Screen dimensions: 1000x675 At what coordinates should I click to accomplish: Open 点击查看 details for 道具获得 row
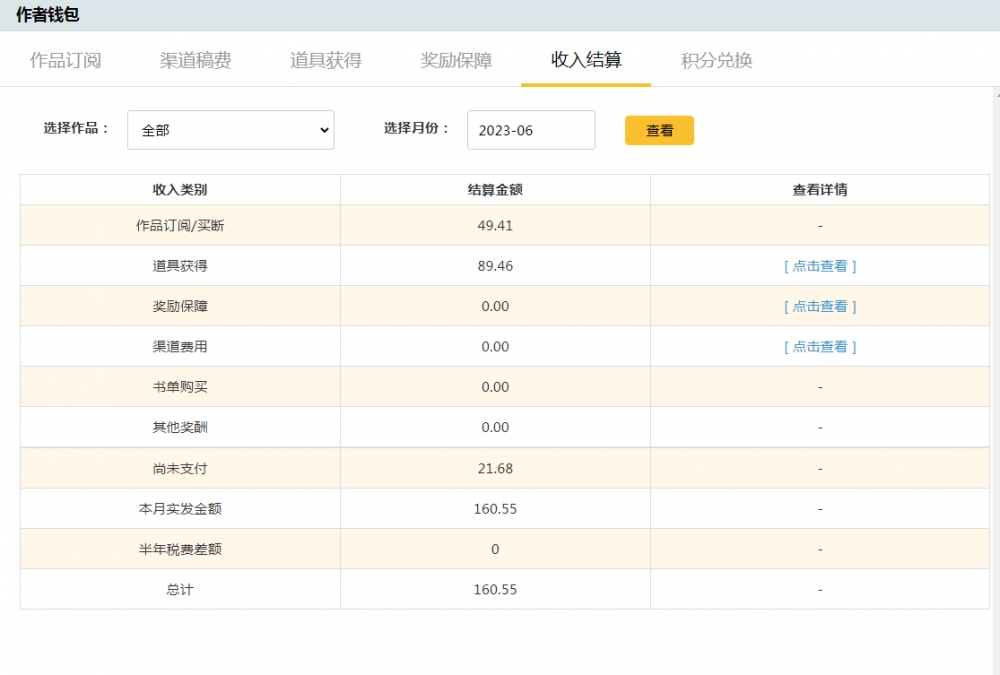click(x=820, y=266)
